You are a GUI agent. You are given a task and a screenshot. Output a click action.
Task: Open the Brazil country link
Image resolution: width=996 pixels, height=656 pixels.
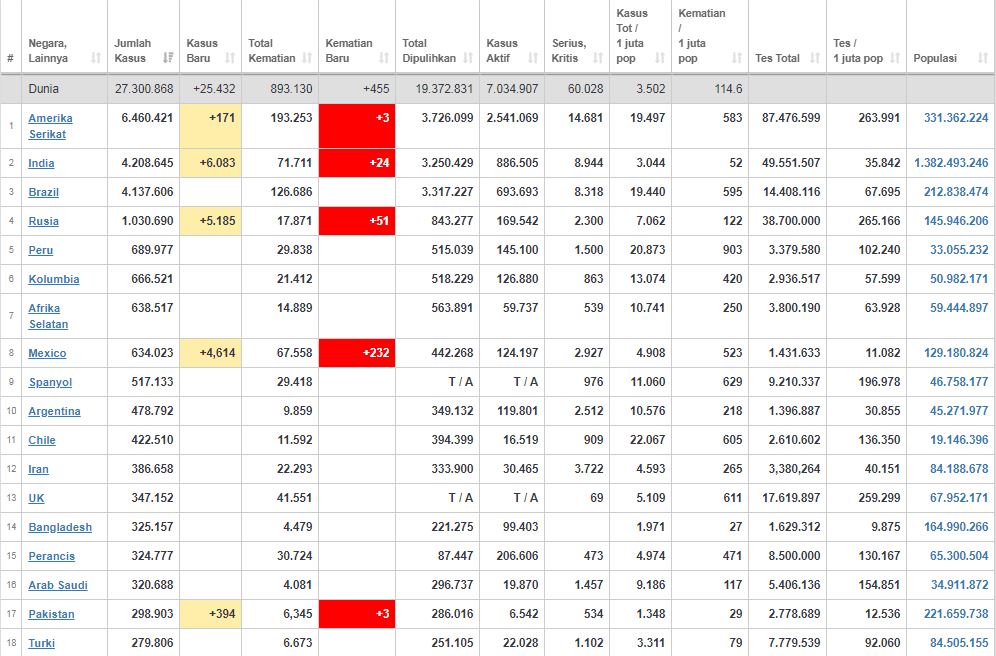(x=43, y=192)
